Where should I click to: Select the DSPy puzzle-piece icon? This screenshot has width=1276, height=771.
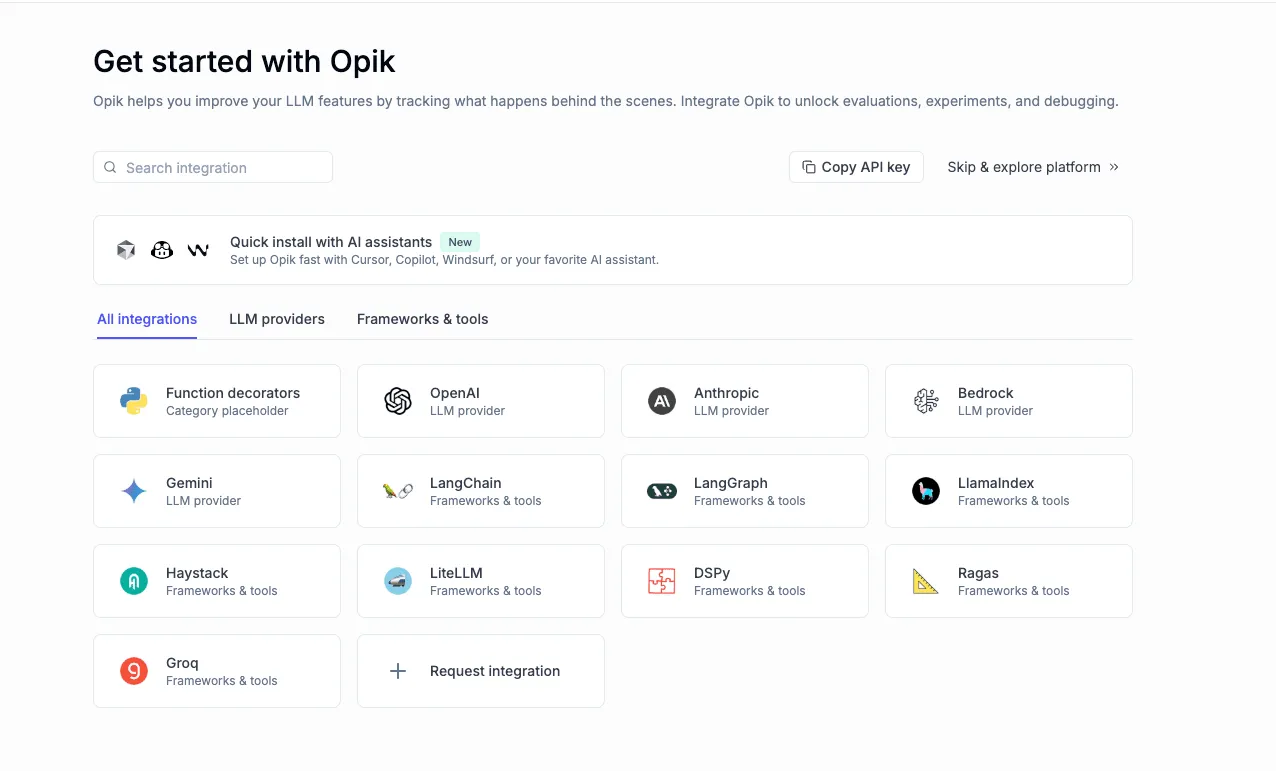pos(661,581)
